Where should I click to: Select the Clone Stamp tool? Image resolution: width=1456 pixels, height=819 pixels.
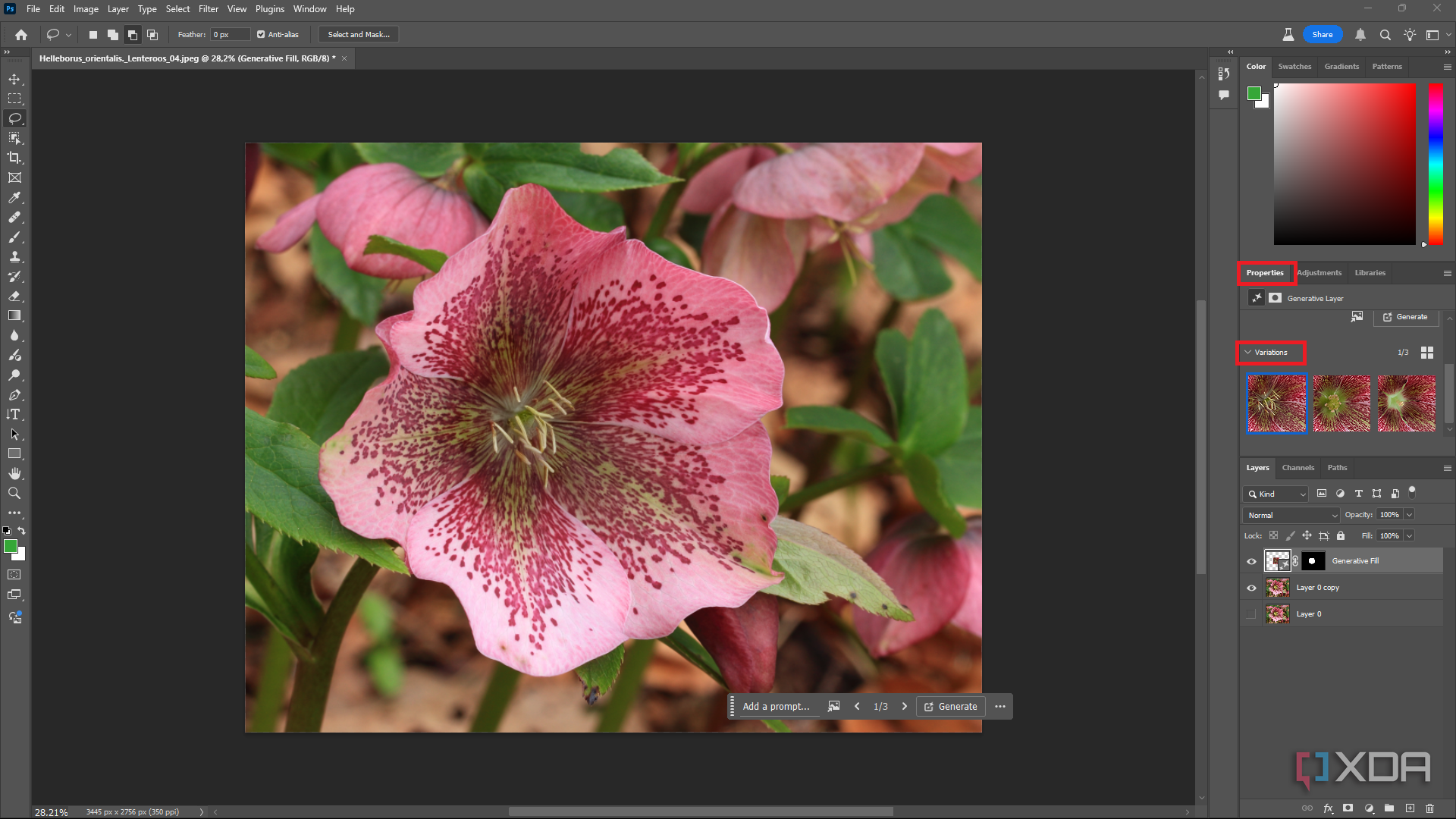(14, 256)
